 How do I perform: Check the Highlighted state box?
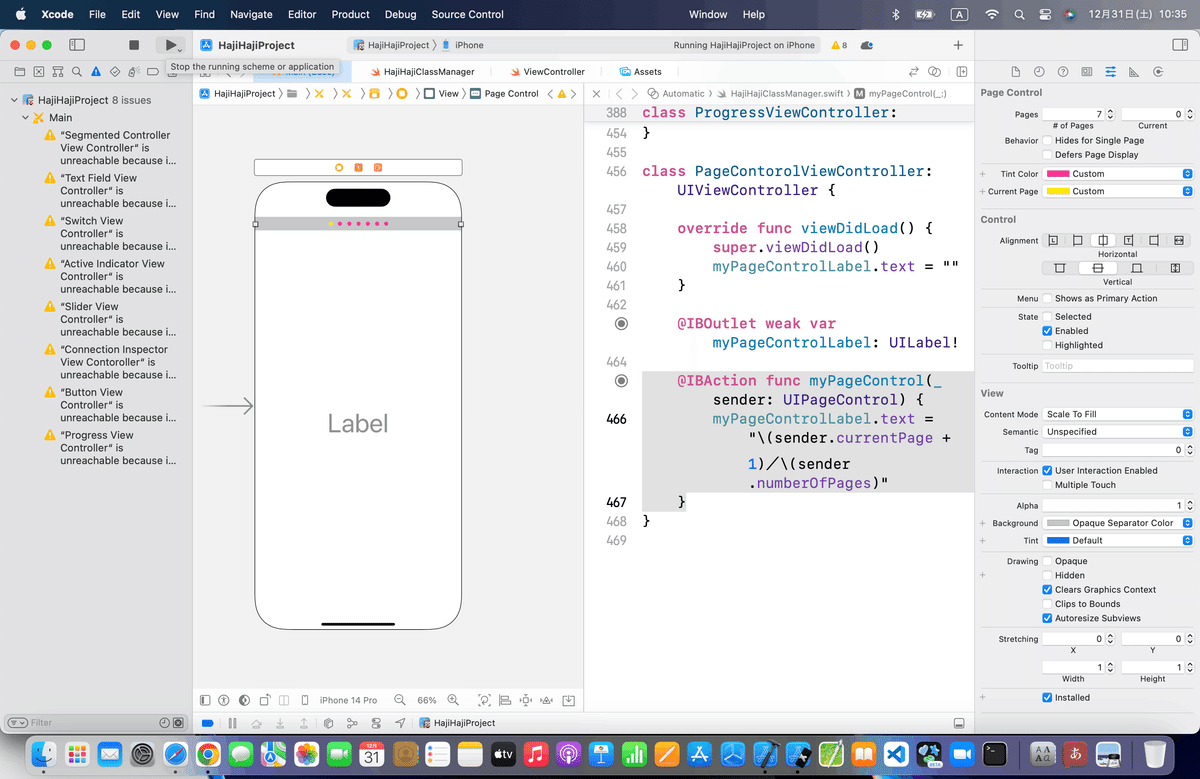click(1047, 345)
